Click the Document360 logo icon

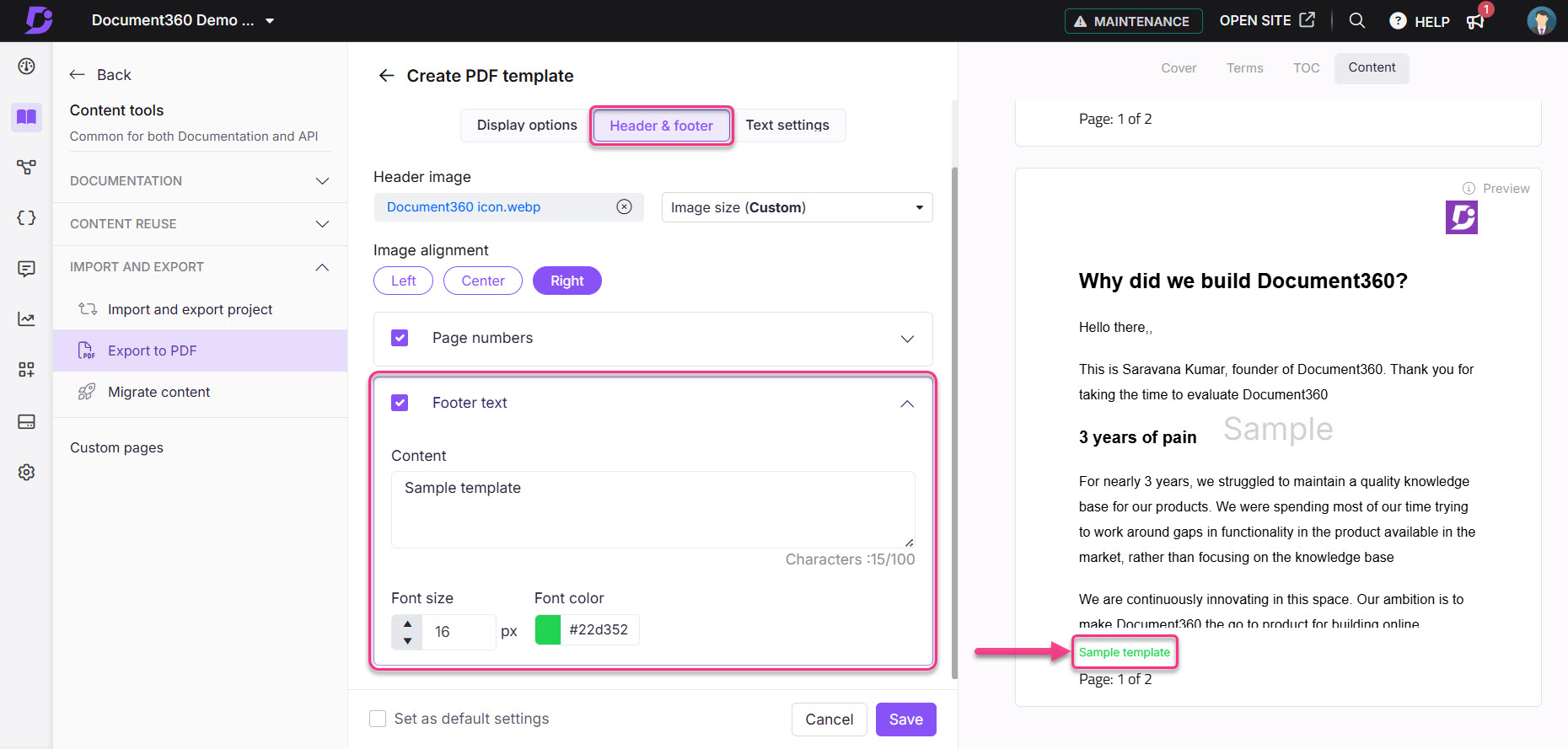(38, 19)
